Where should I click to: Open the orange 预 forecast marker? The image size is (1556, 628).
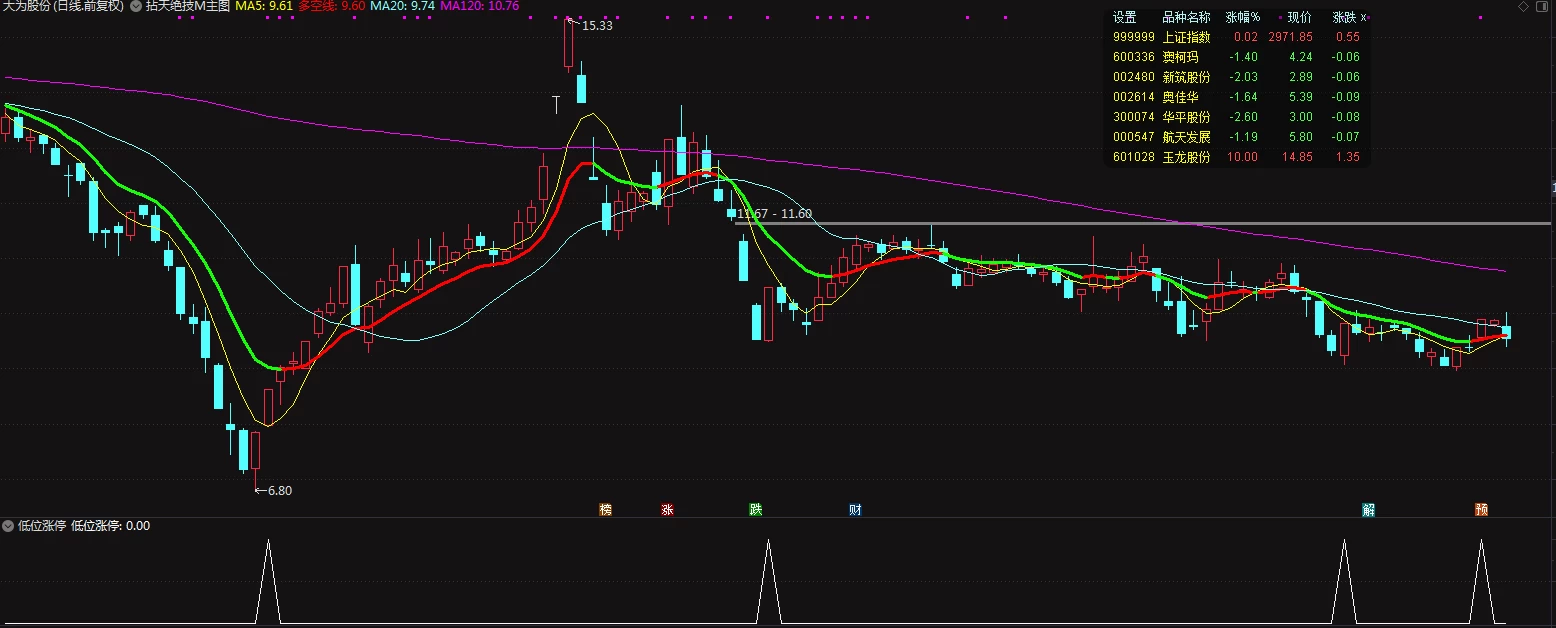1481,510
